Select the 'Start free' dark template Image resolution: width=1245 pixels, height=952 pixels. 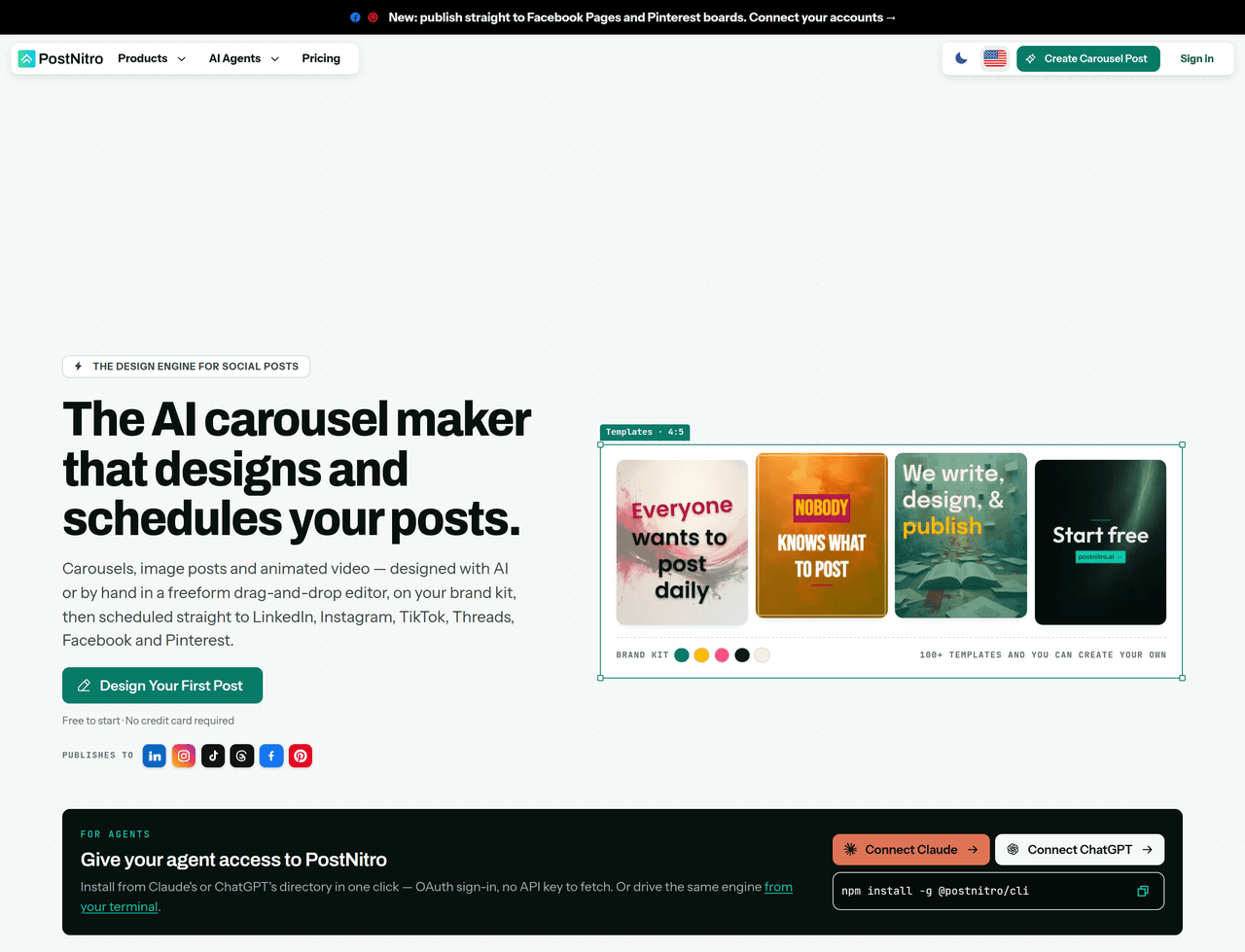(1100, 542)
